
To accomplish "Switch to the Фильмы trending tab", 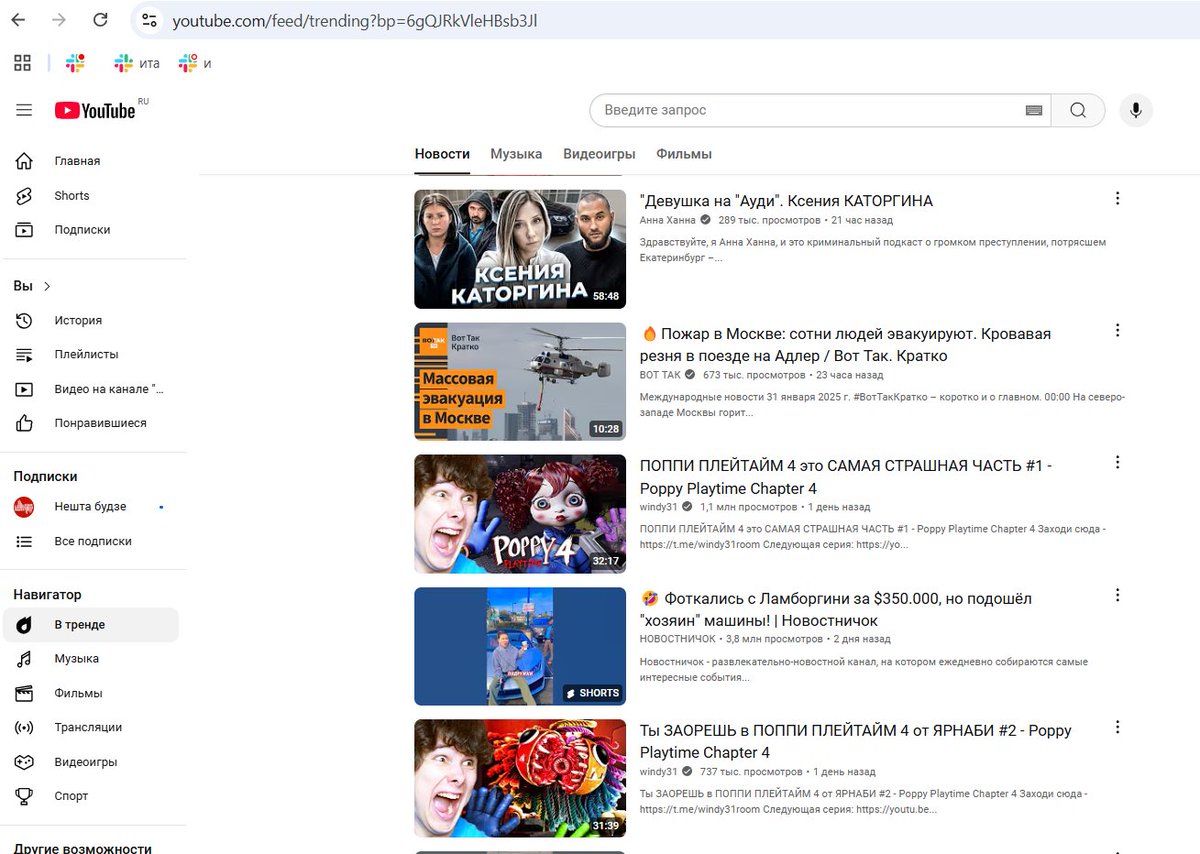I will click(684, 154).
